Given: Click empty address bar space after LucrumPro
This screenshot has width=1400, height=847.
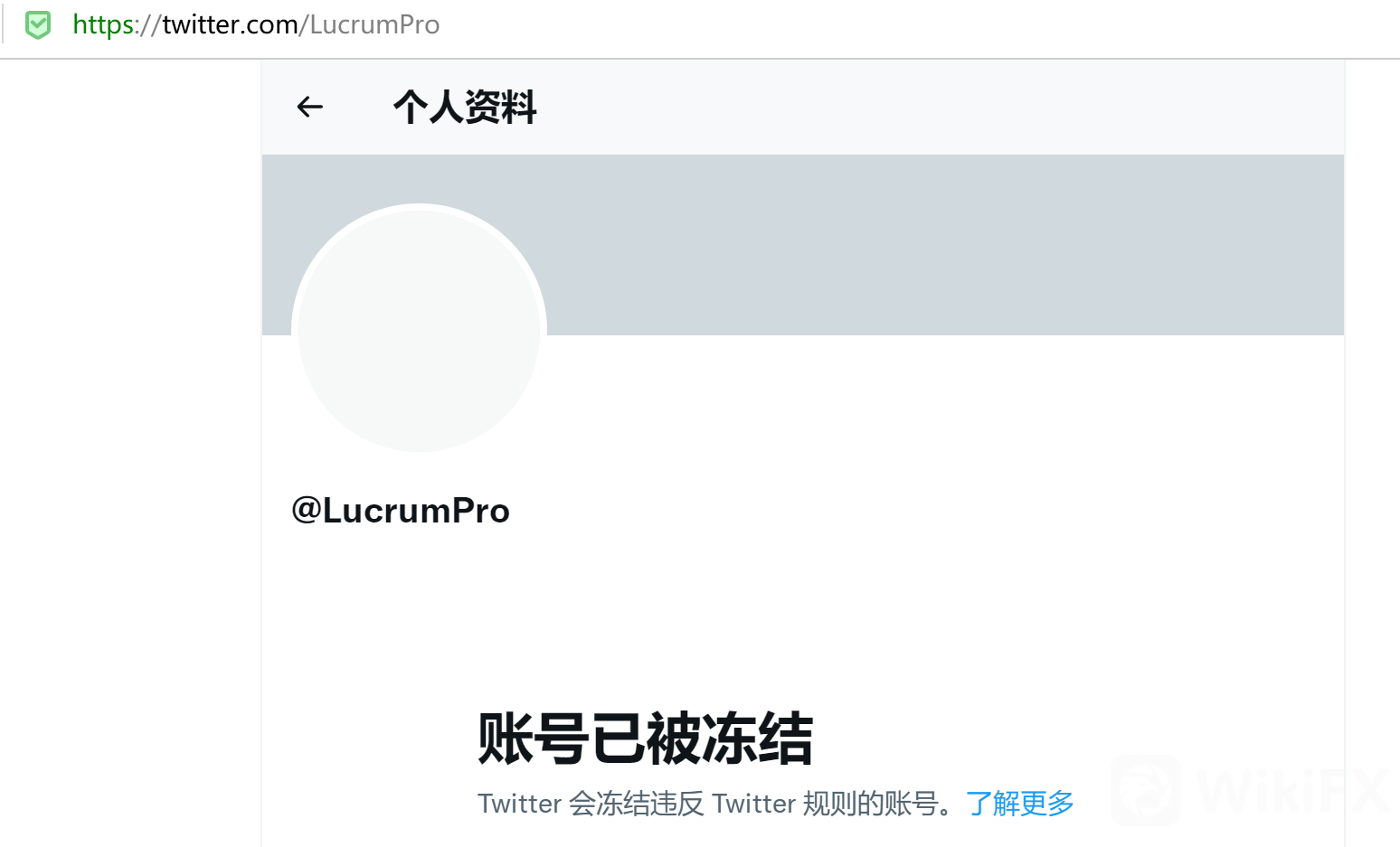Looking at the screenshot, I should [920, 25].
